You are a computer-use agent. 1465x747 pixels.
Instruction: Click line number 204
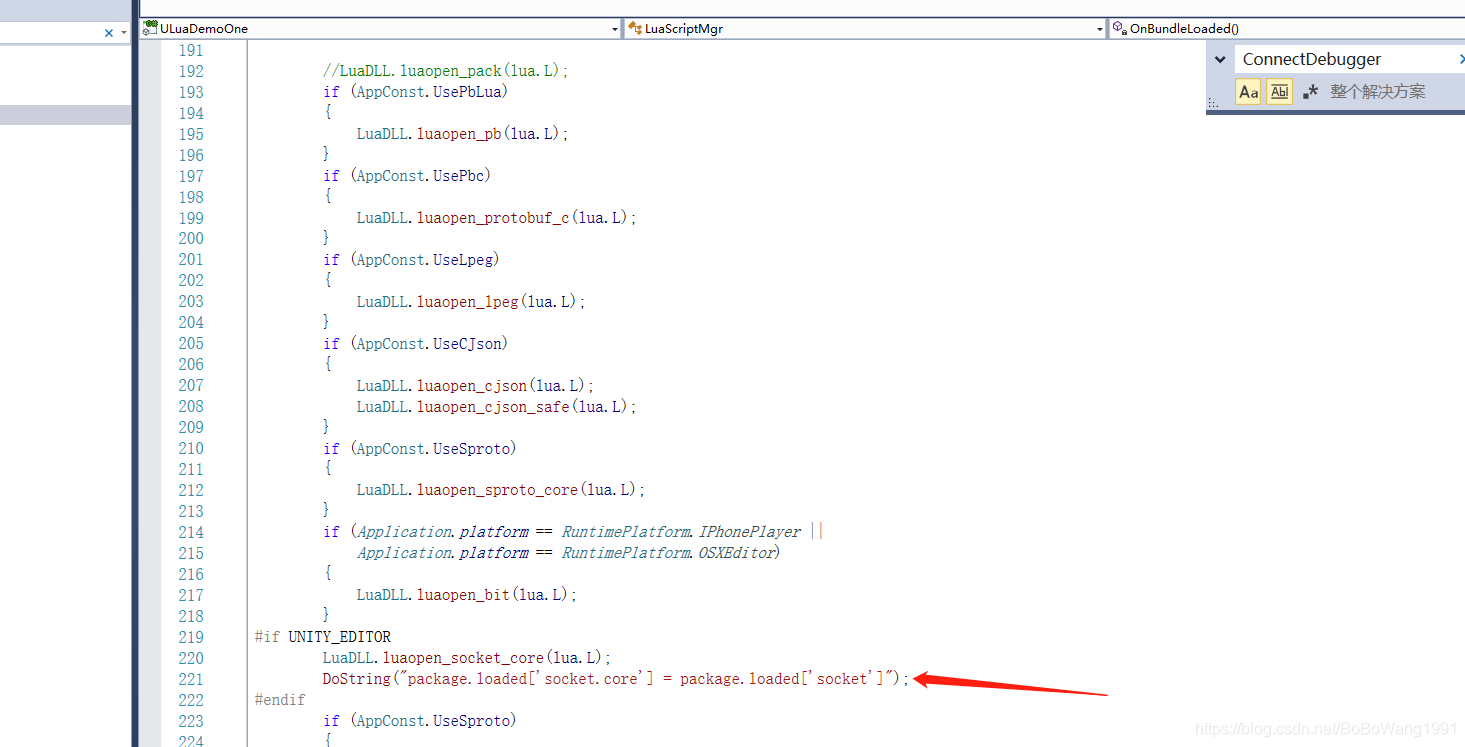coord(190,323)
